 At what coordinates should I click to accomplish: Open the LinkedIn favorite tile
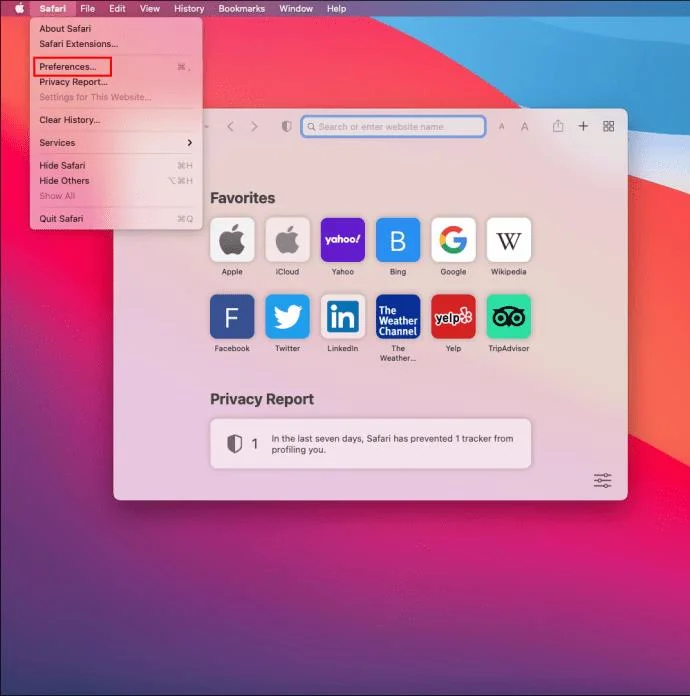coord(343,316)
